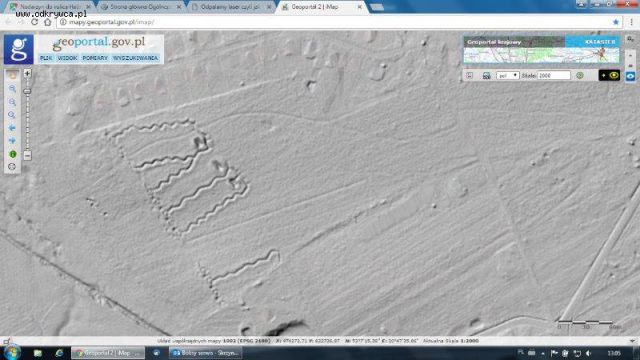Image resolution: width=640 pixels, height=360 pixels.
Task: Click the plus button on zoom bar
Action: pos(27,73)
